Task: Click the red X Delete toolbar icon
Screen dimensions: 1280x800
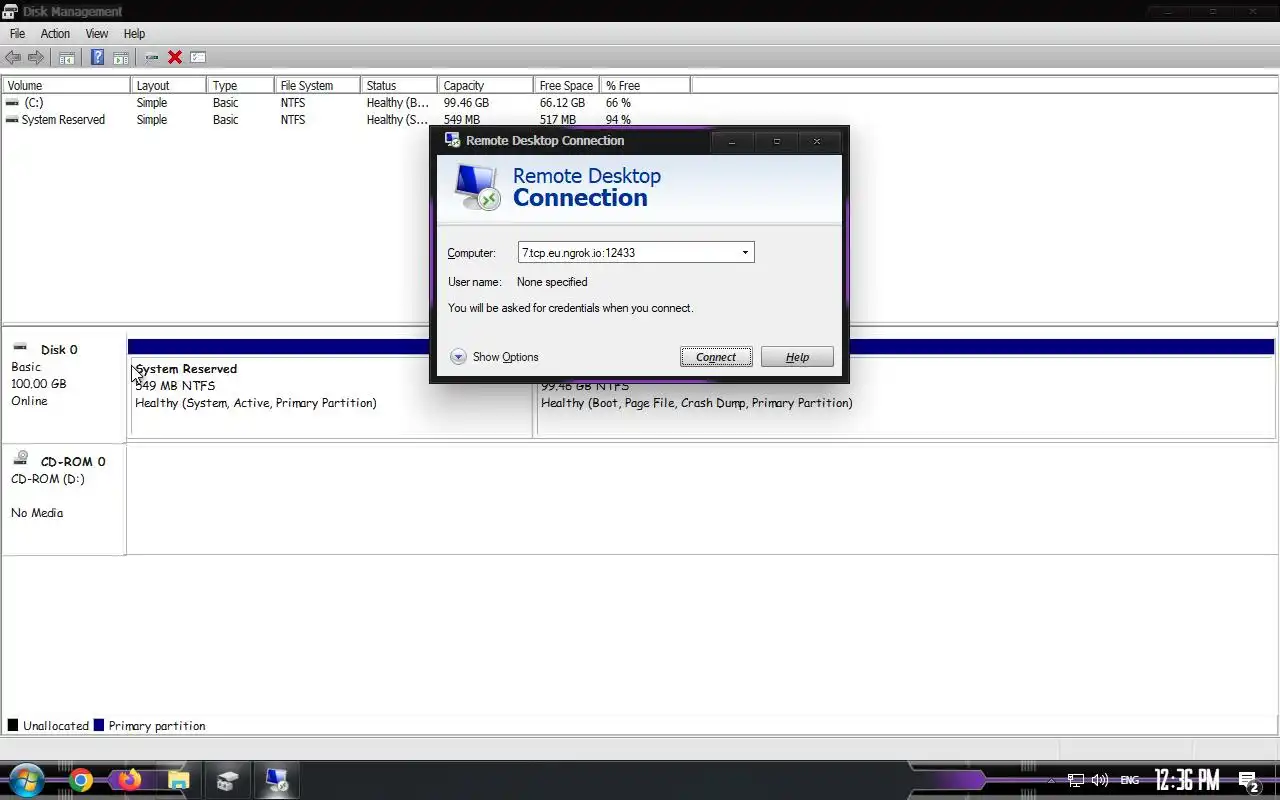Action: pyautogui.click(x=175, y=58)
